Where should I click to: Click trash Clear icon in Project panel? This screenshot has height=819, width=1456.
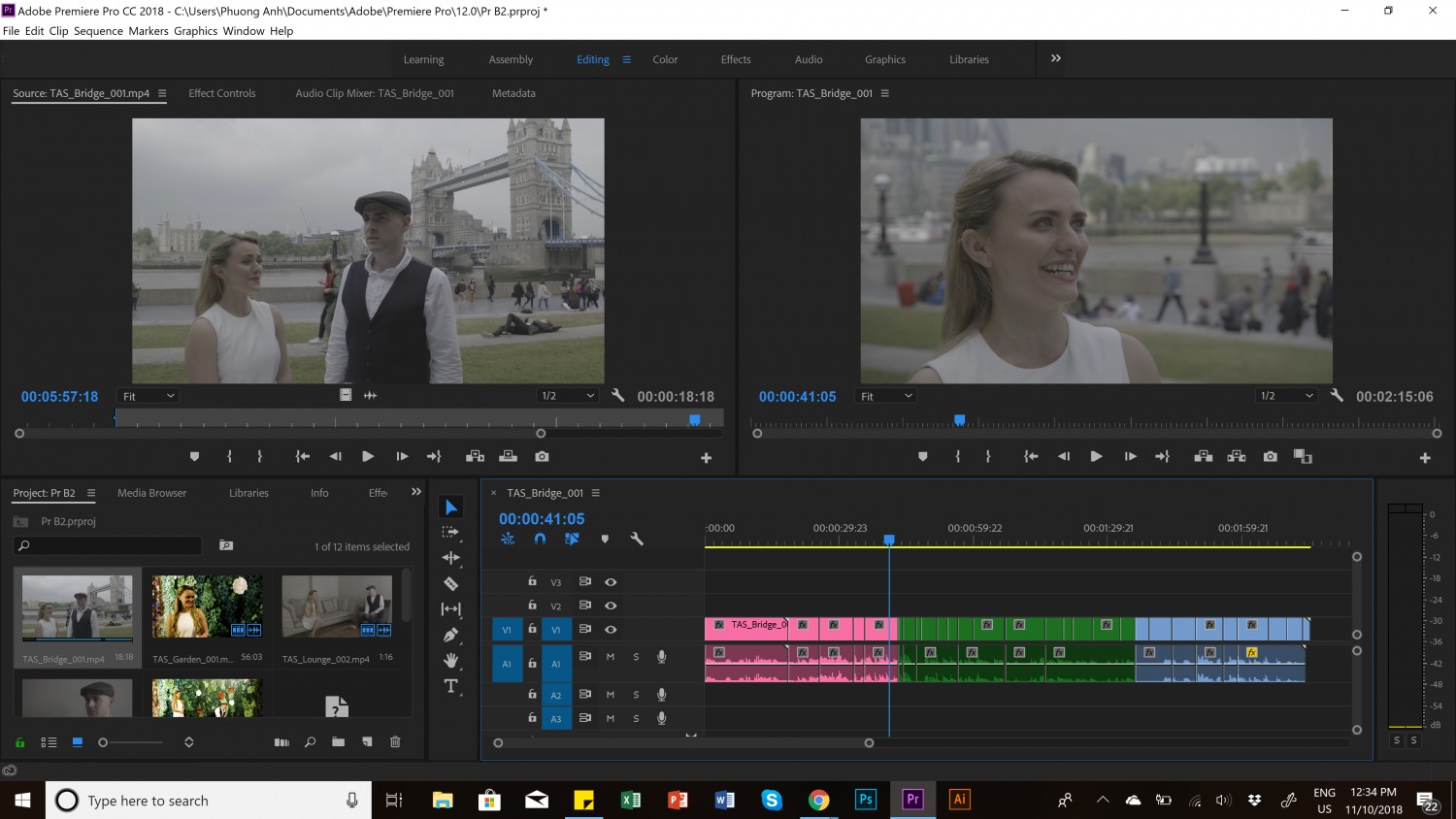coord(395,742)
